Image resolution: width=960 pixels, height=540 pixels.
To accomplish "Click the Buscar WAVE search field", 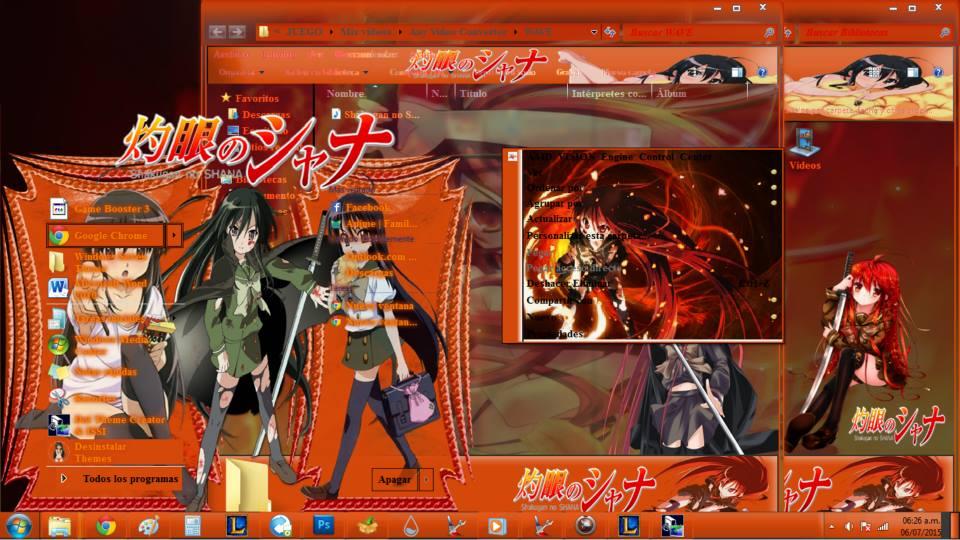I will coord(699,32).
